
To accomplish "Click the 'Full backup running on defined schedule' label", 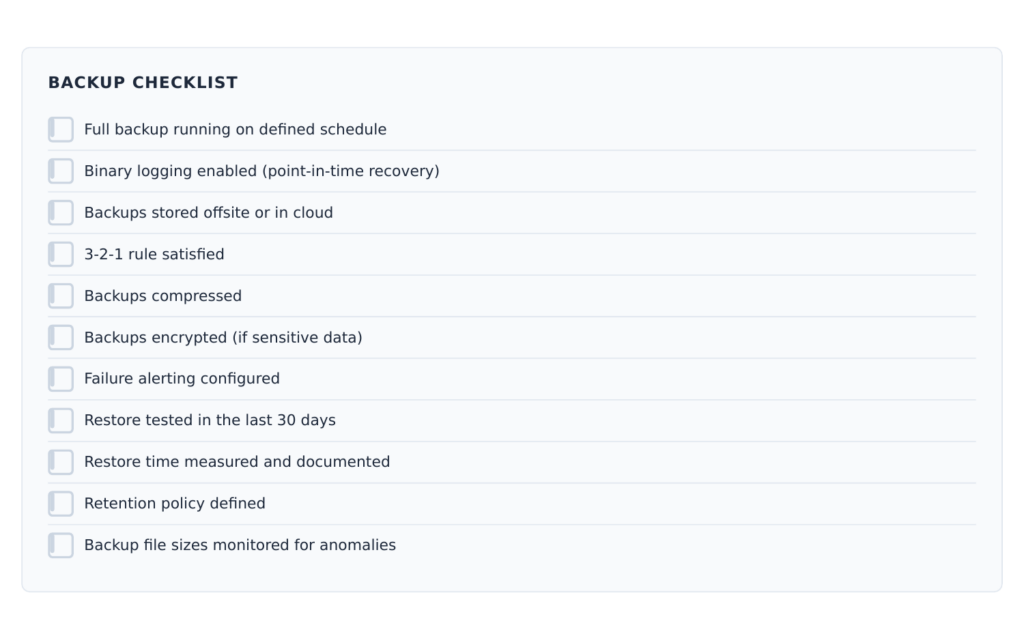I will (235, 129).
